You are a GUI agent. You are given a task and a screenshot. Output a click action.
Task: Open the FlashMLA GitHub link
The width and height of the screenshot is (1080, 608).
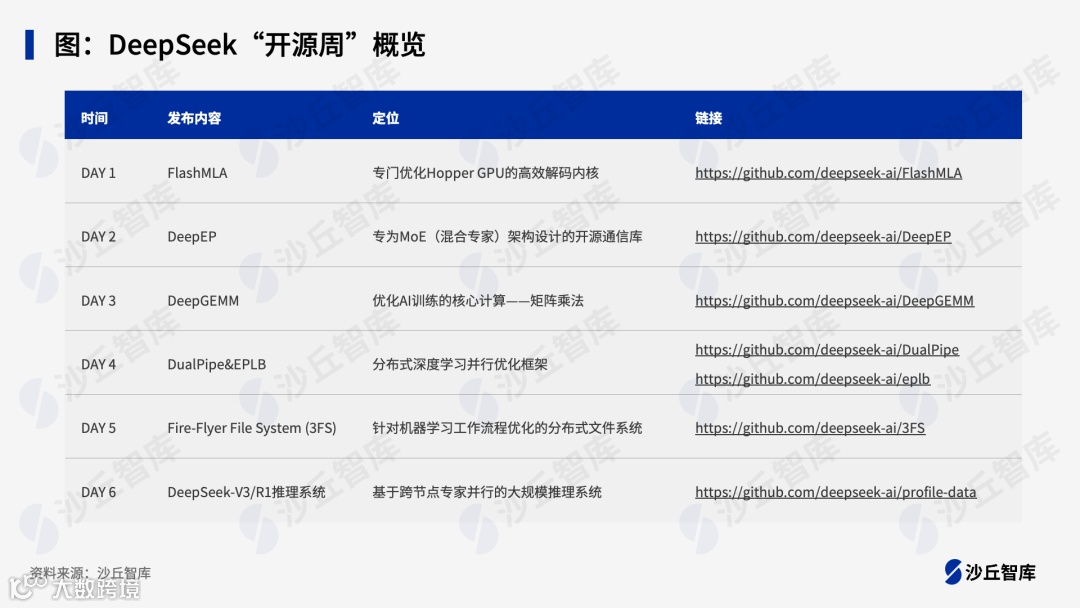click(x=828, y=173)
